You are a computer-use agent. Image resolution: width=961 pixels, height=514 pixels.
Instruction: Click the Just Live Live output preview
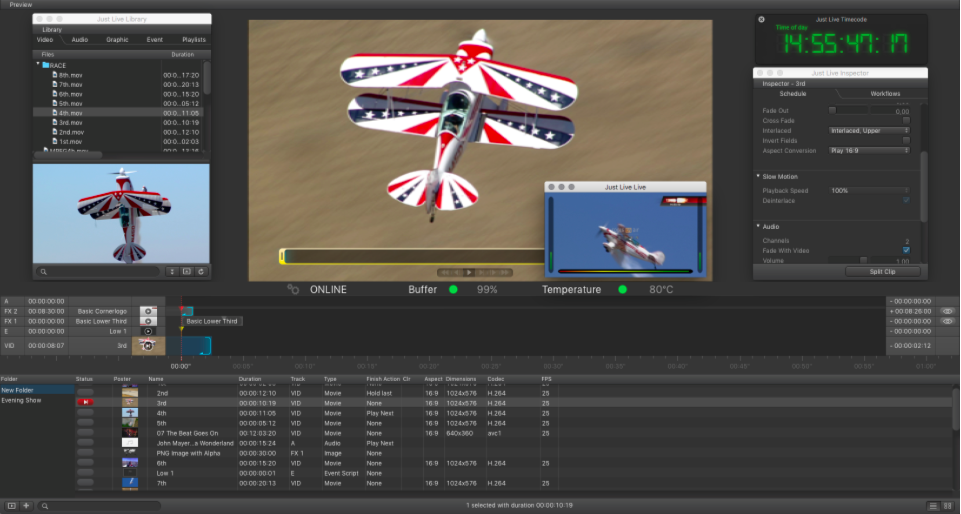[x=625, y=235]
